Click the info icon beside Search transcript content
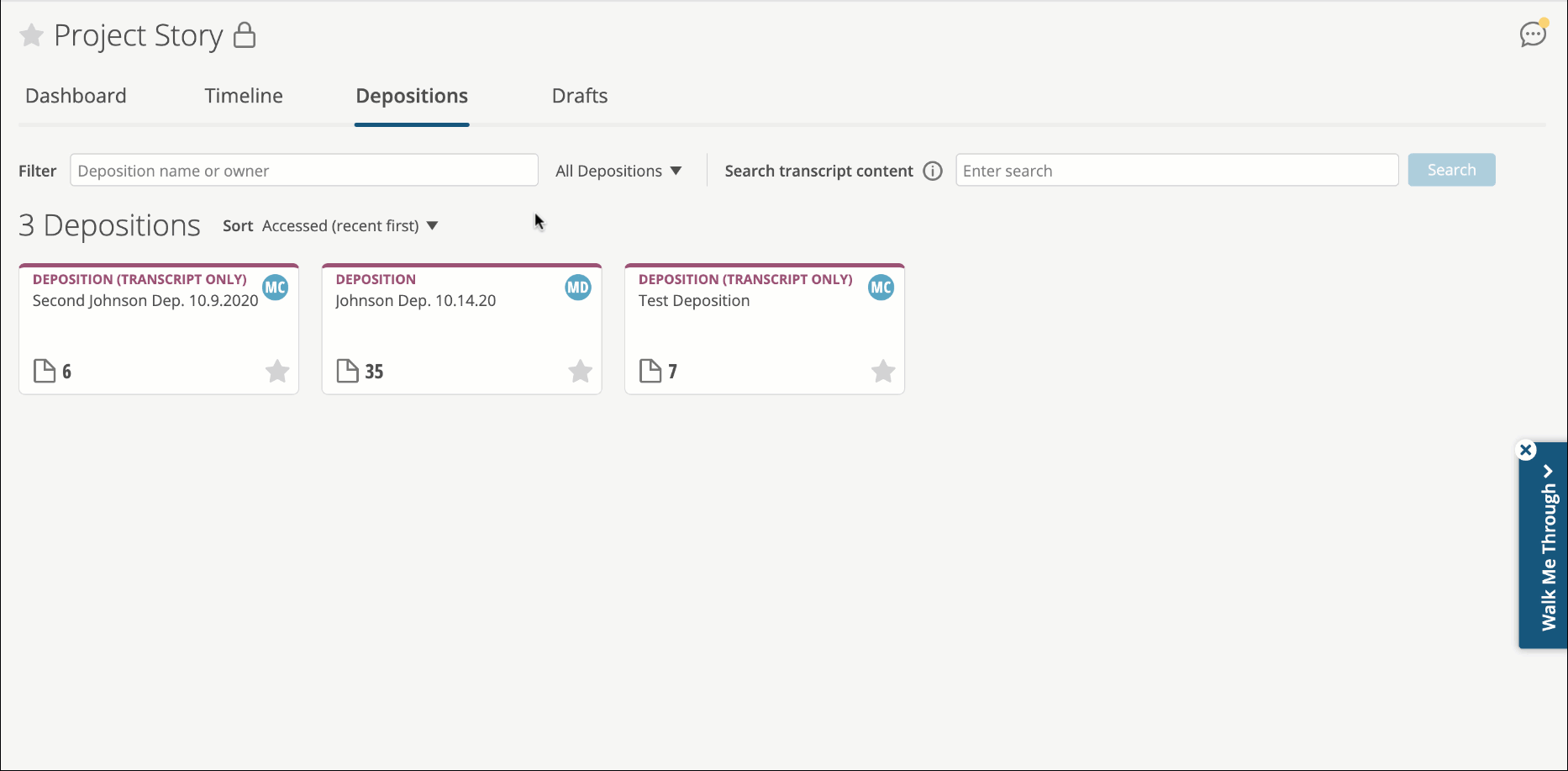The width and height of the screenshot is (1568, 771). click(933, 171)
